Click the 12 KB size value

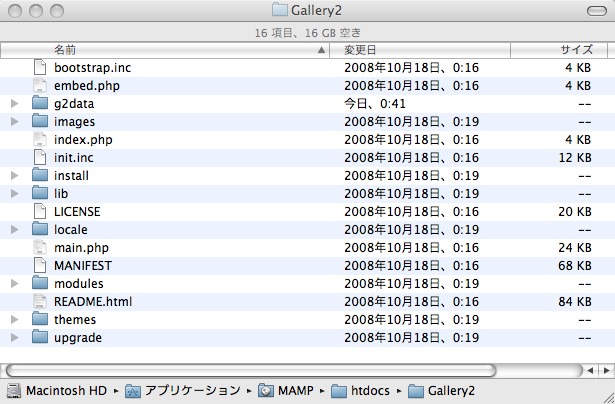[575, 158]
